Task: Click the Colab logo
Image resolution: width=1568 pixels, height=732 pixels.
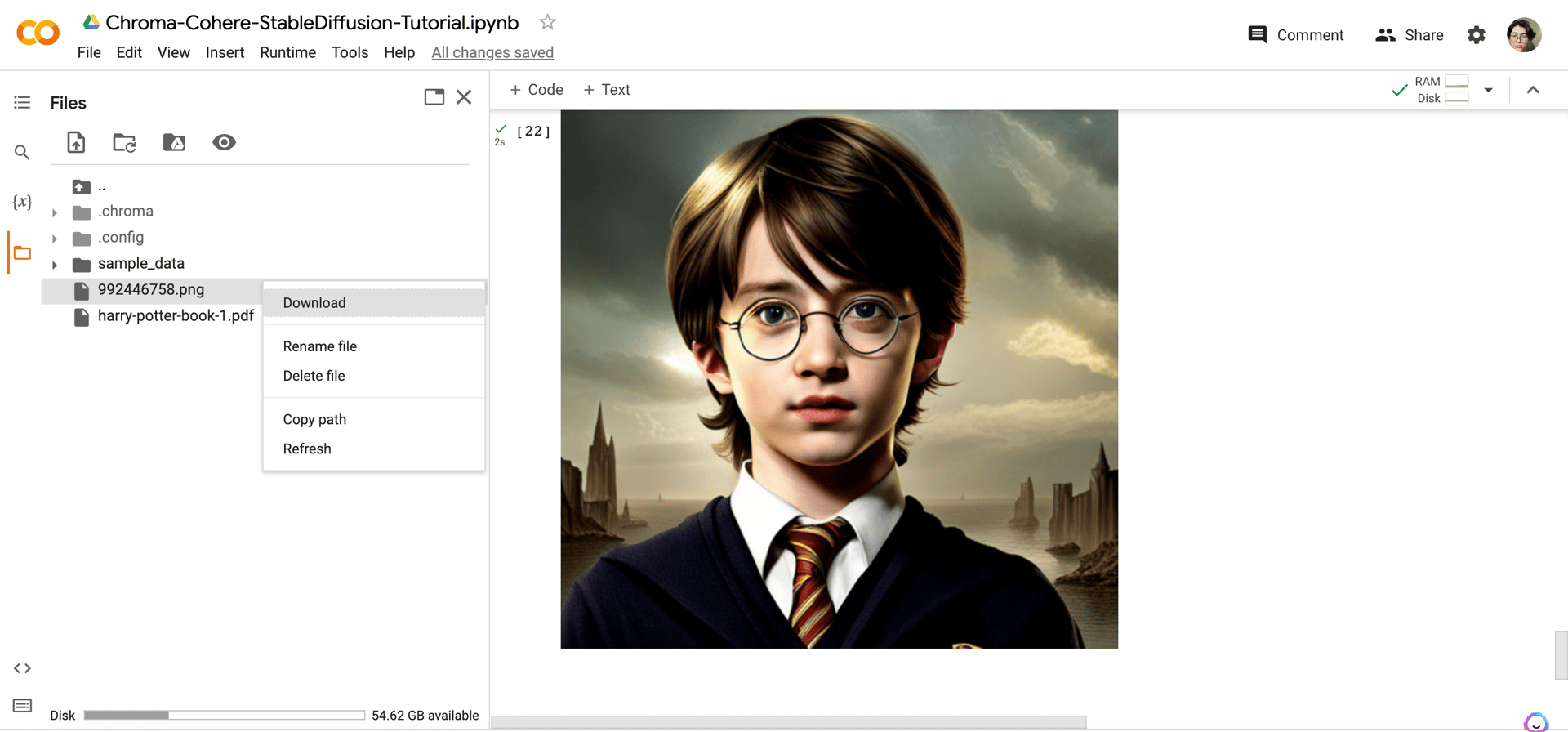Action: (x=38, y=33)
